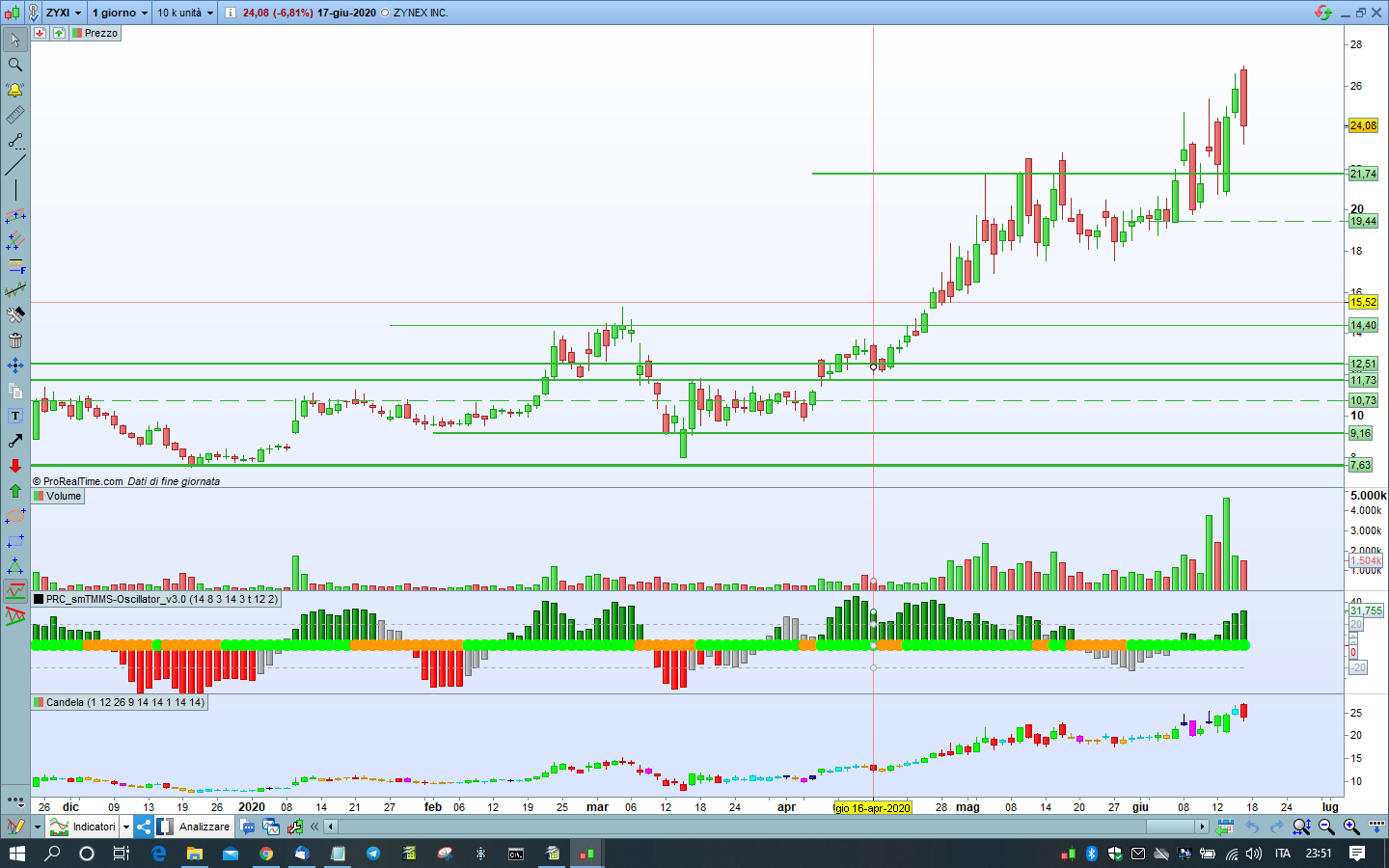Open the Indicatori dropdown arrow

tap(125, 827)
